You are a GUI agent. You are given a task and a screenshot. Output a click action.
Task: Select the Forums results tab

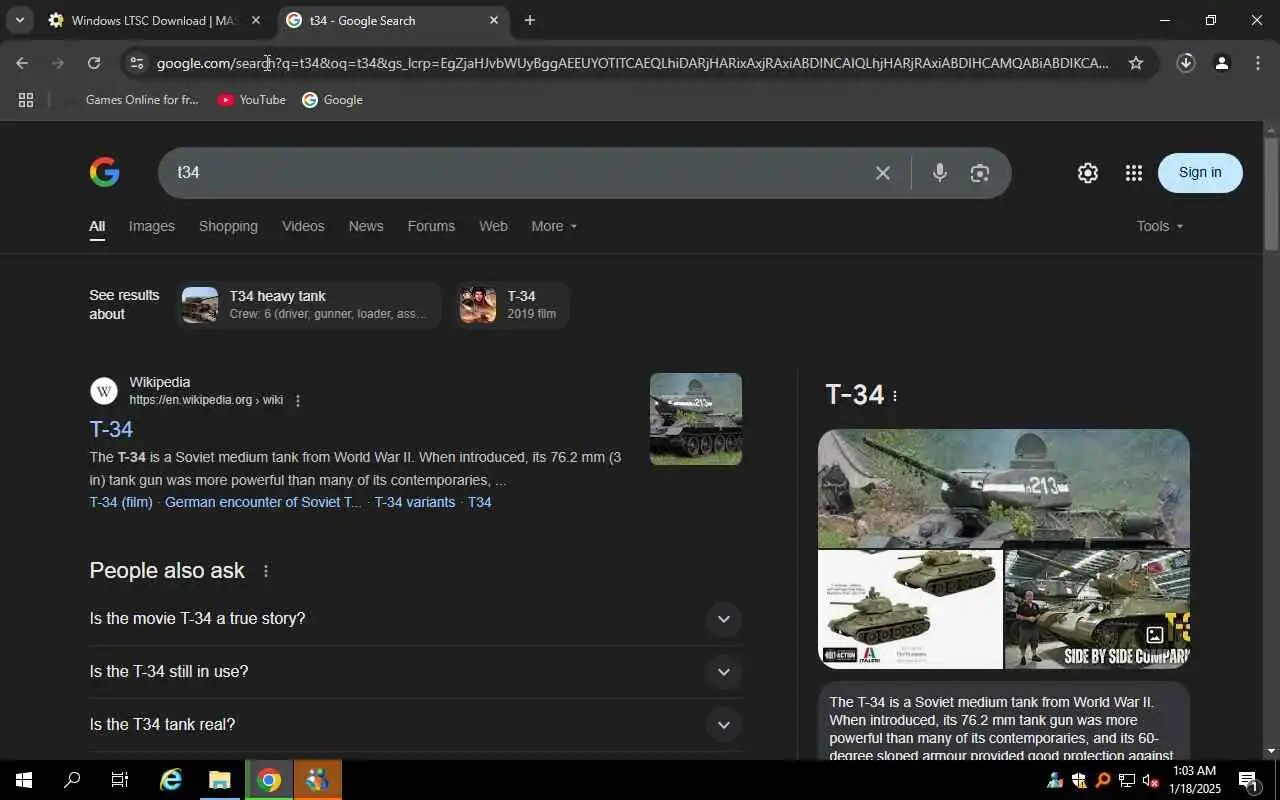coord(431,226)
